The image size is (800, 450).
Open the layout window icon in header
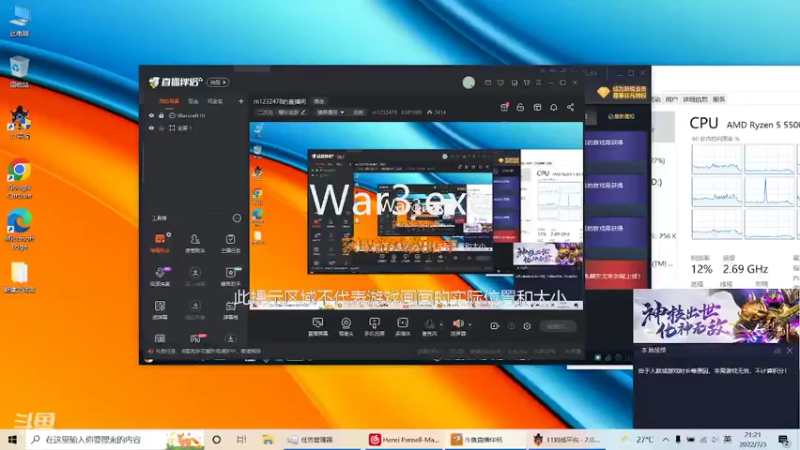click(537, 107)
